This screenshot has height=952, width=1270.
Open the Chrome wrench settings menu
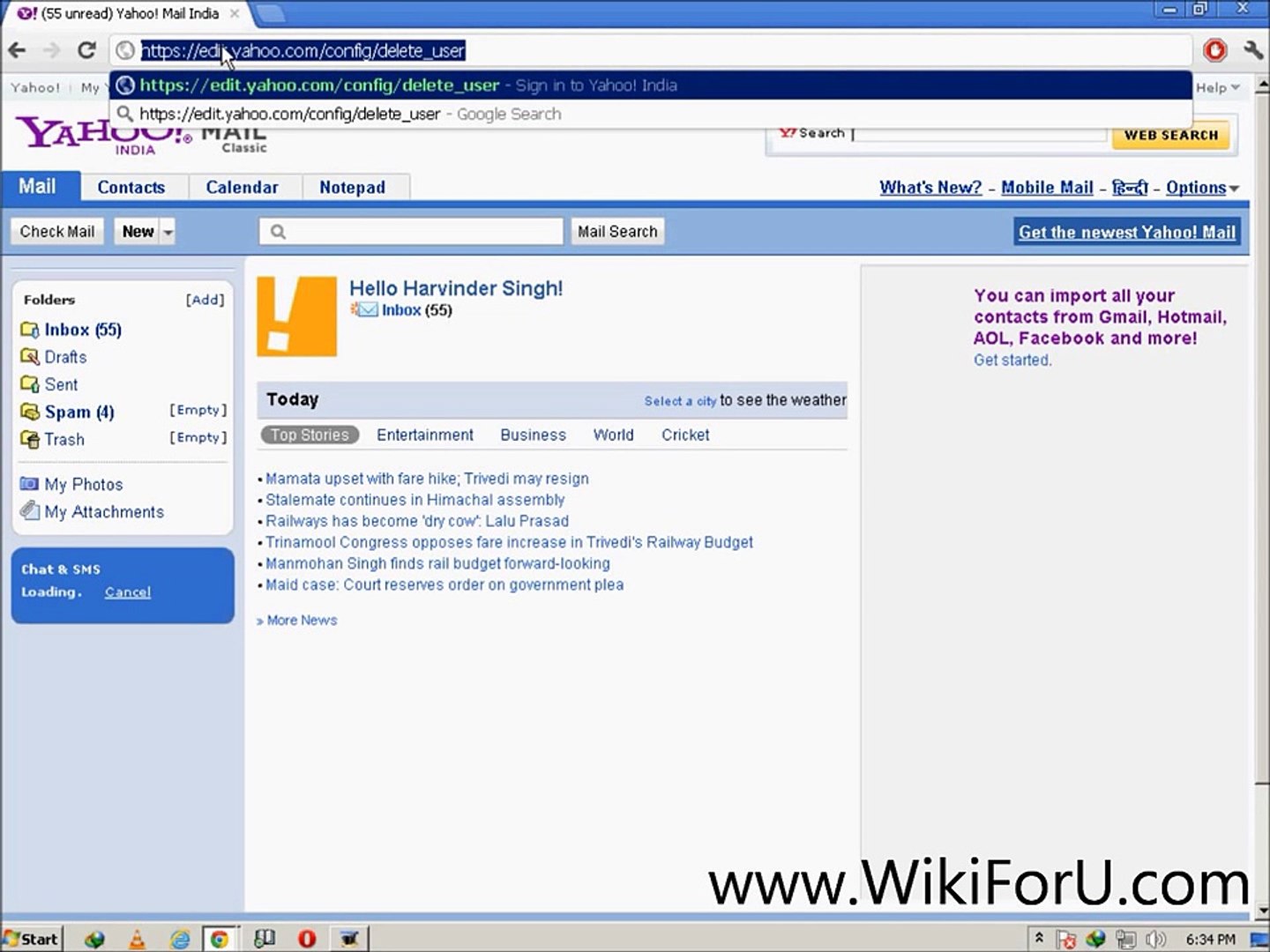[1252, 50]
